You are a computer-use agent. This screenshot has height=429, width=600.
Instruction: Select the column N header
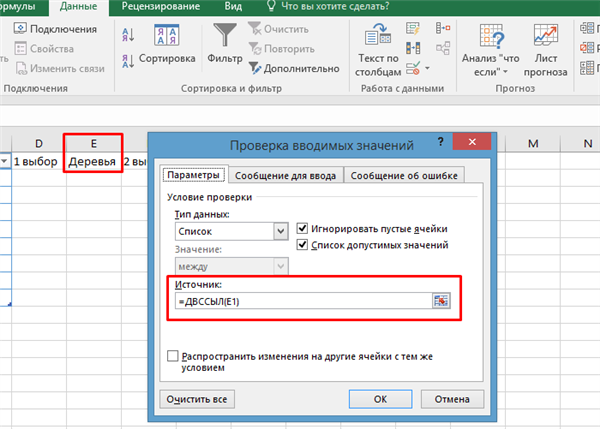click(582, 144)
